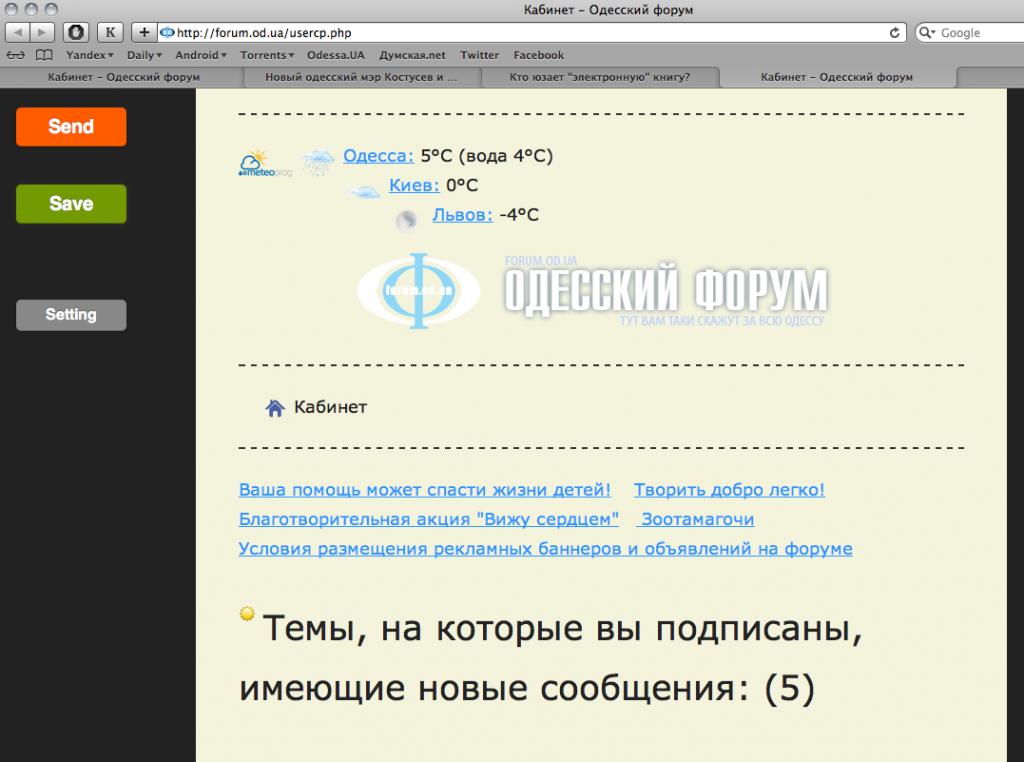
Task: Open Reading List glasses icon
Action: tap(17, 55)
